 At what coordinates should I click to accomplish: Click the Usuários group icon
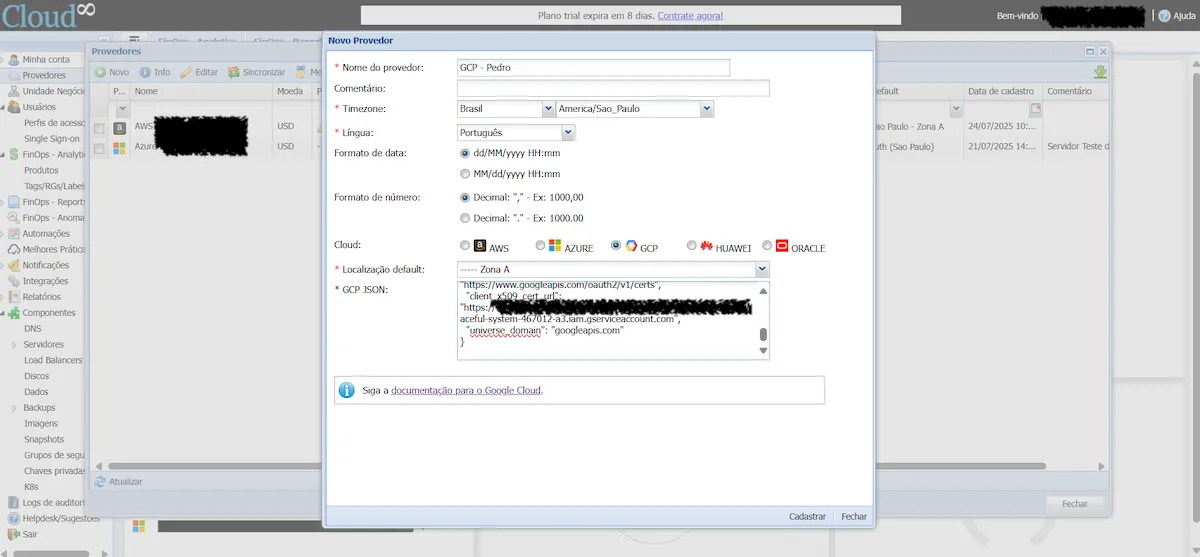[x=14, y=107]
